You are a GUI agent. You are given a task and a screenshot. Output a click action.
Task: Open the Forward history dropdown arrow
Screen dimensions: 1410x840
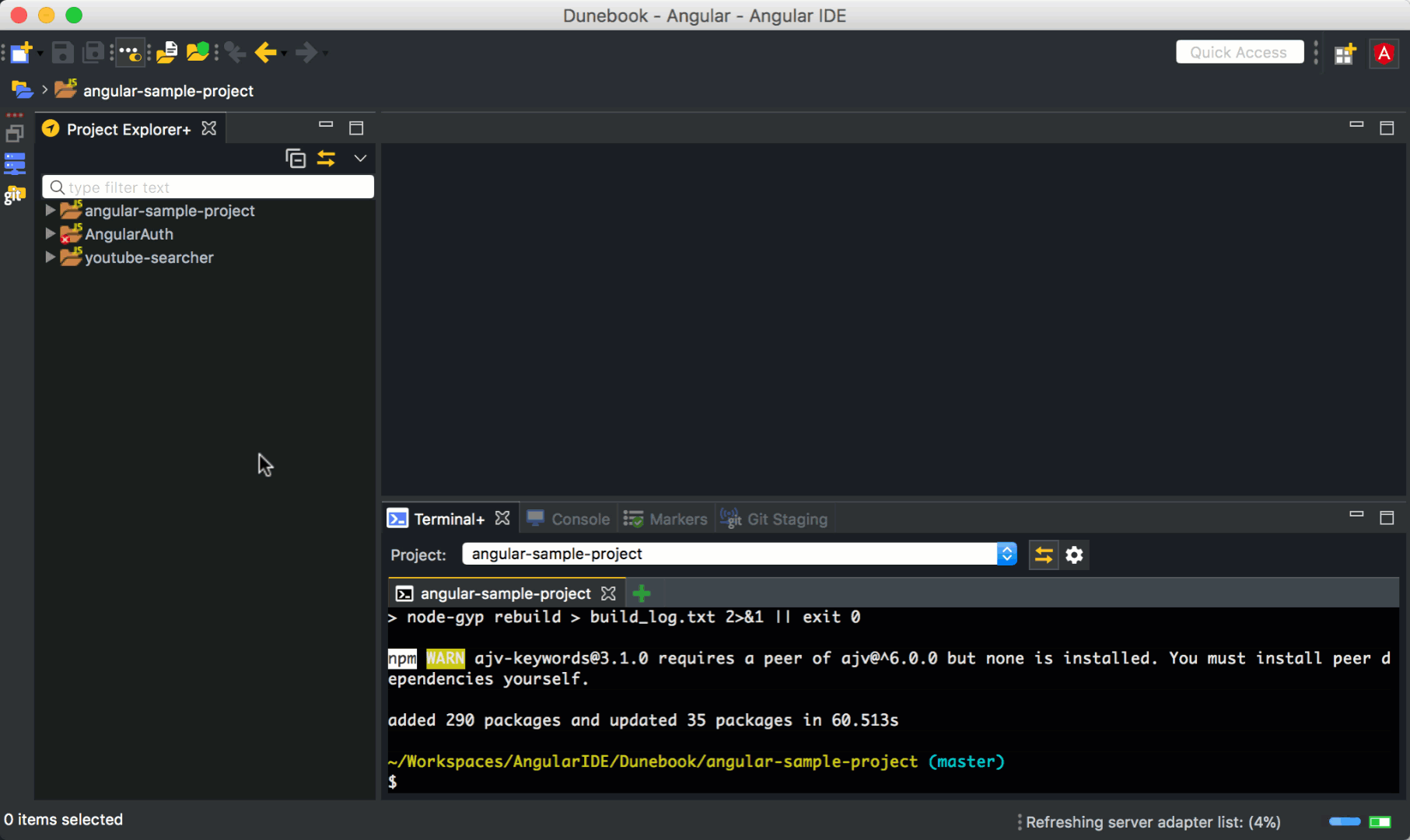coord(325,53)
